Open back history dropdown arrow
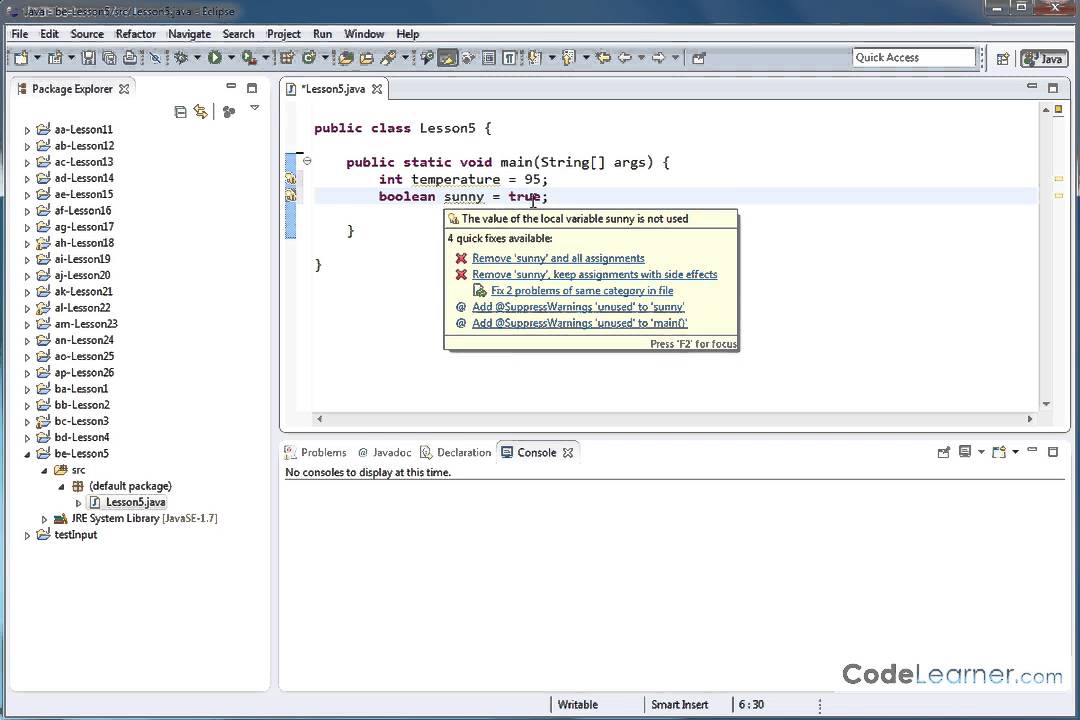The width and height of the screenshot is (1080, 720). (641, 58)
